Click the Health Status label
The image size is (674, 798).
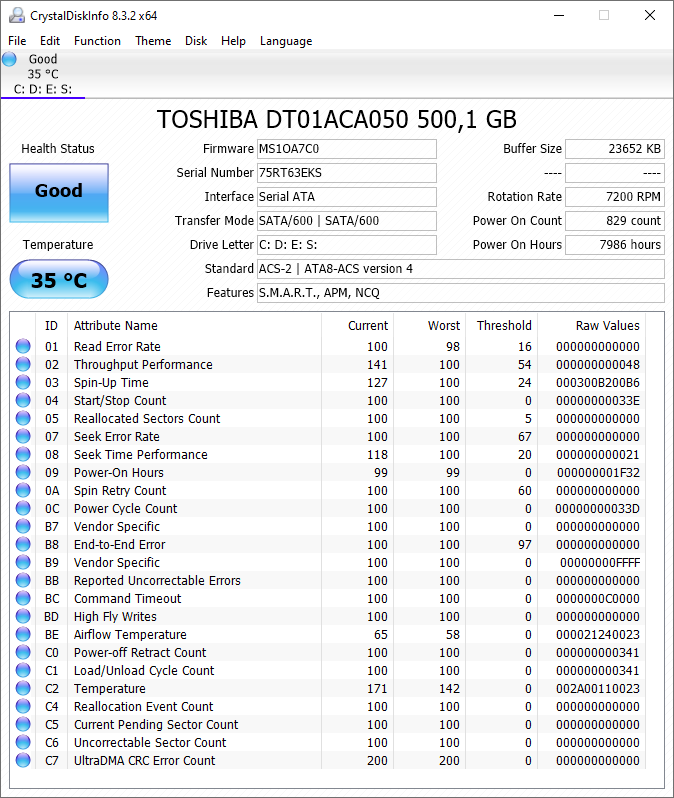point(58,149)
